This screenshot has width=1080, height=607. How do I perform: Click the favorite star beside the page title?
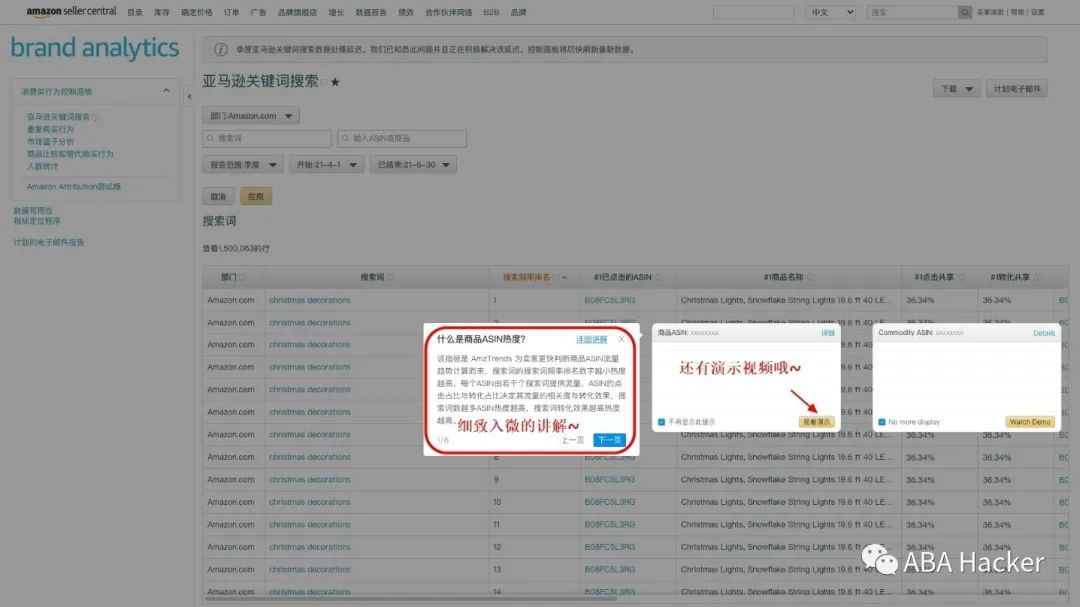(x=335, y=82)
